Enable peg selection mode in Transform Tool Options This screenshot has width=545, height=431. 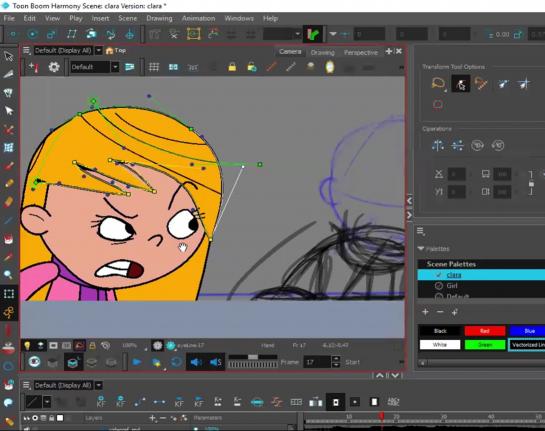point(461,84)
